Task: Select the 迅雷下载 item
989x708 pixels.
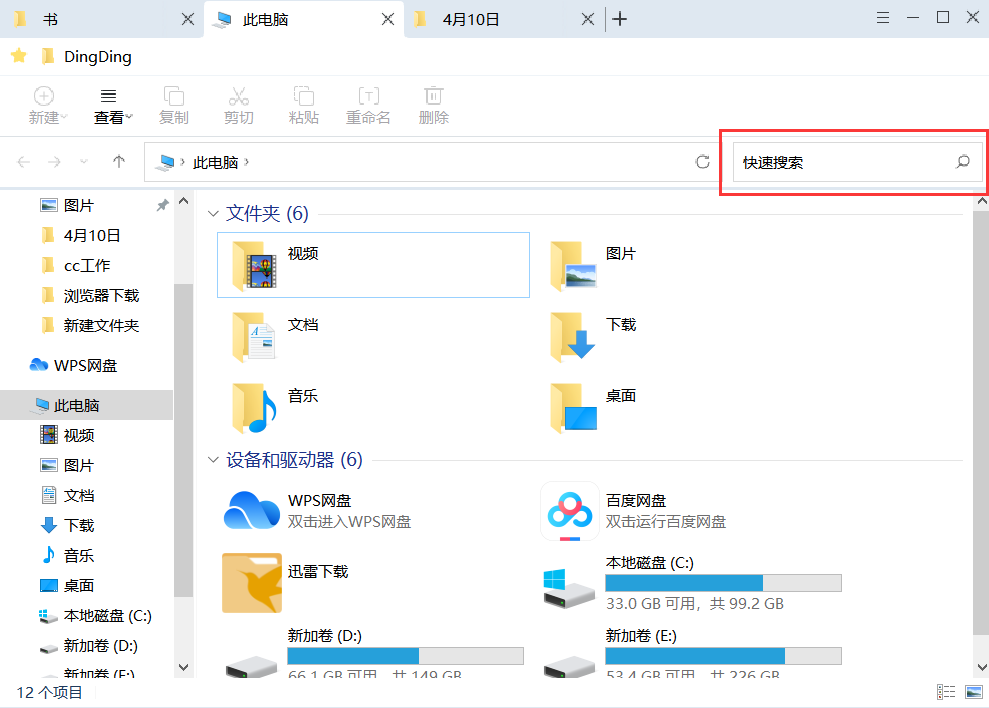Action: tap(285, 582)
